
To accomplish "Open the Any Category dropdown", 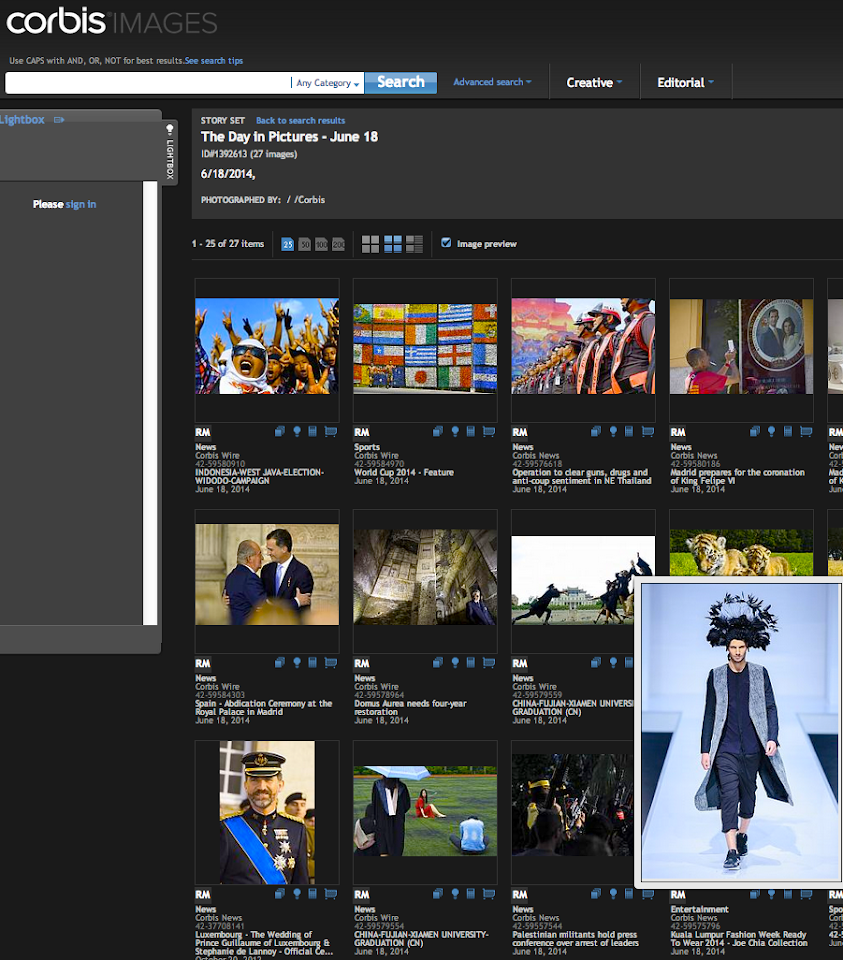I will point(328,83).
